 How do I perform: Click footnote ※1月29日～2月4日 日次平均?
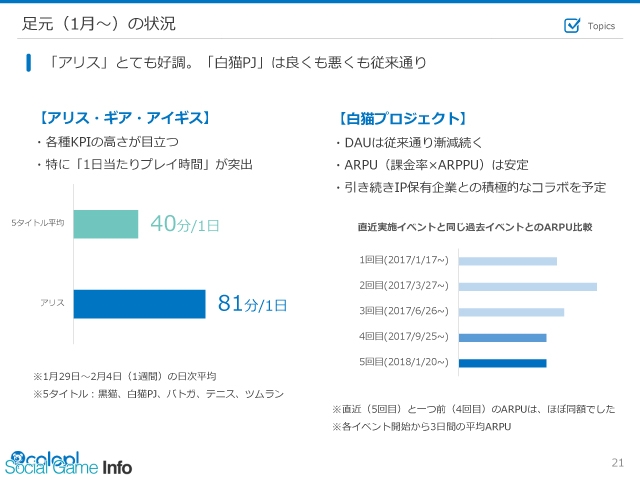(x=124, y=376)
